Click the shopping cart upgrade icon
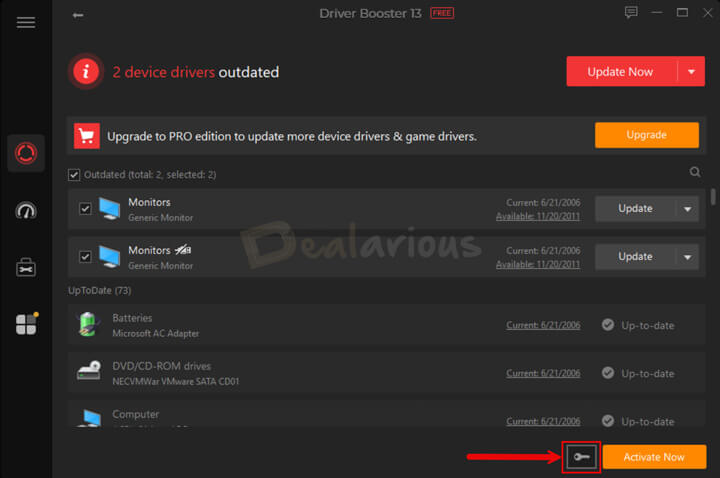 click(x=87, y=136)
